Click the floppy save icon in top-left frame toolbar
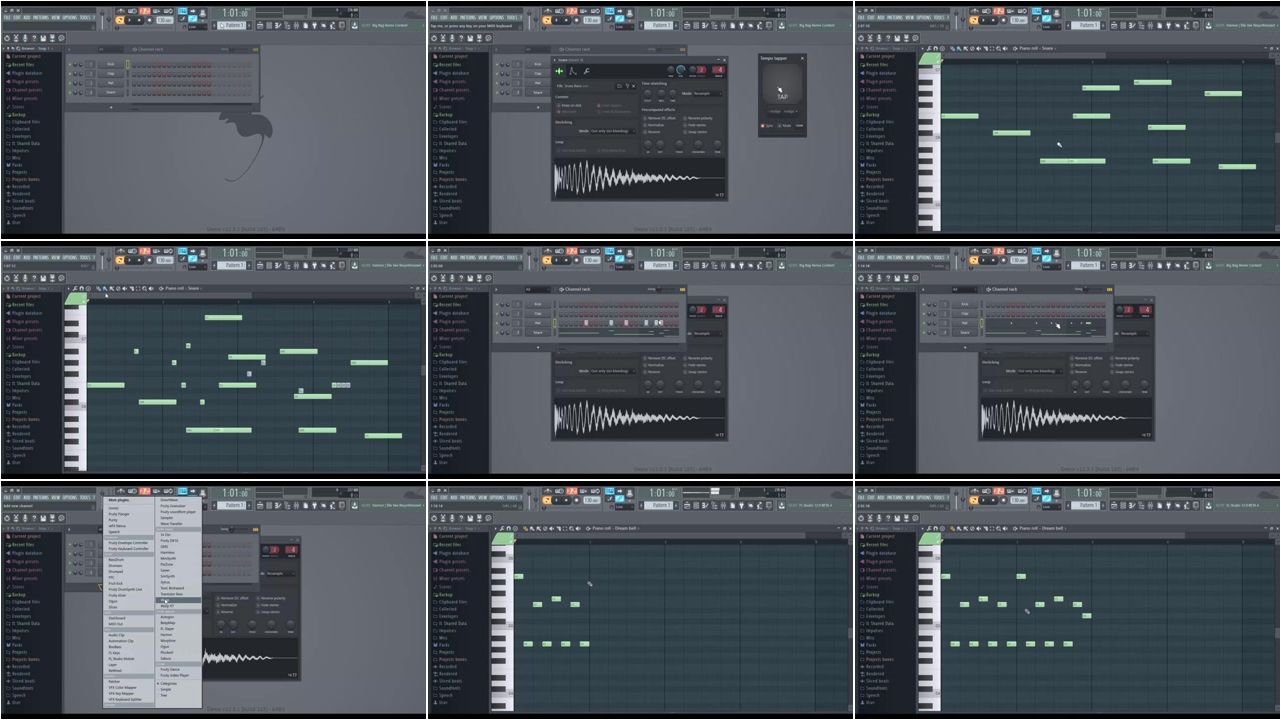The image size is (1281, 720). [43, 38]
